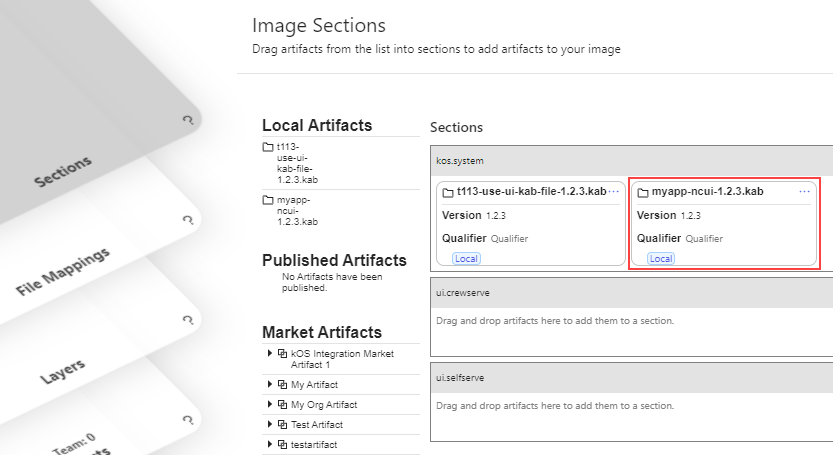Expand the My Org Artifact entry
Screen dimensions: 833x455
click(x=269, y=404)
